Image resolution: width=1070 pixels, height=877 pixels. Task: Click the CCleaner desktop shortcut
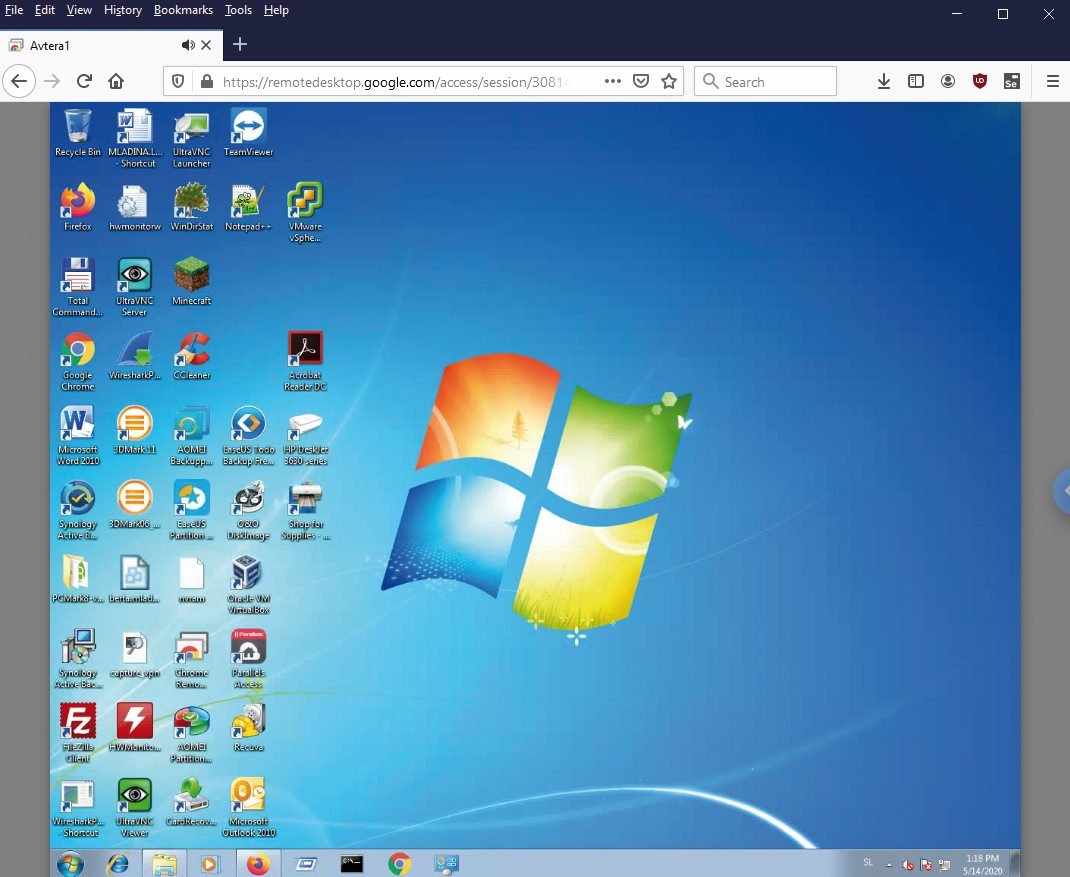click(x=192, y=356)
